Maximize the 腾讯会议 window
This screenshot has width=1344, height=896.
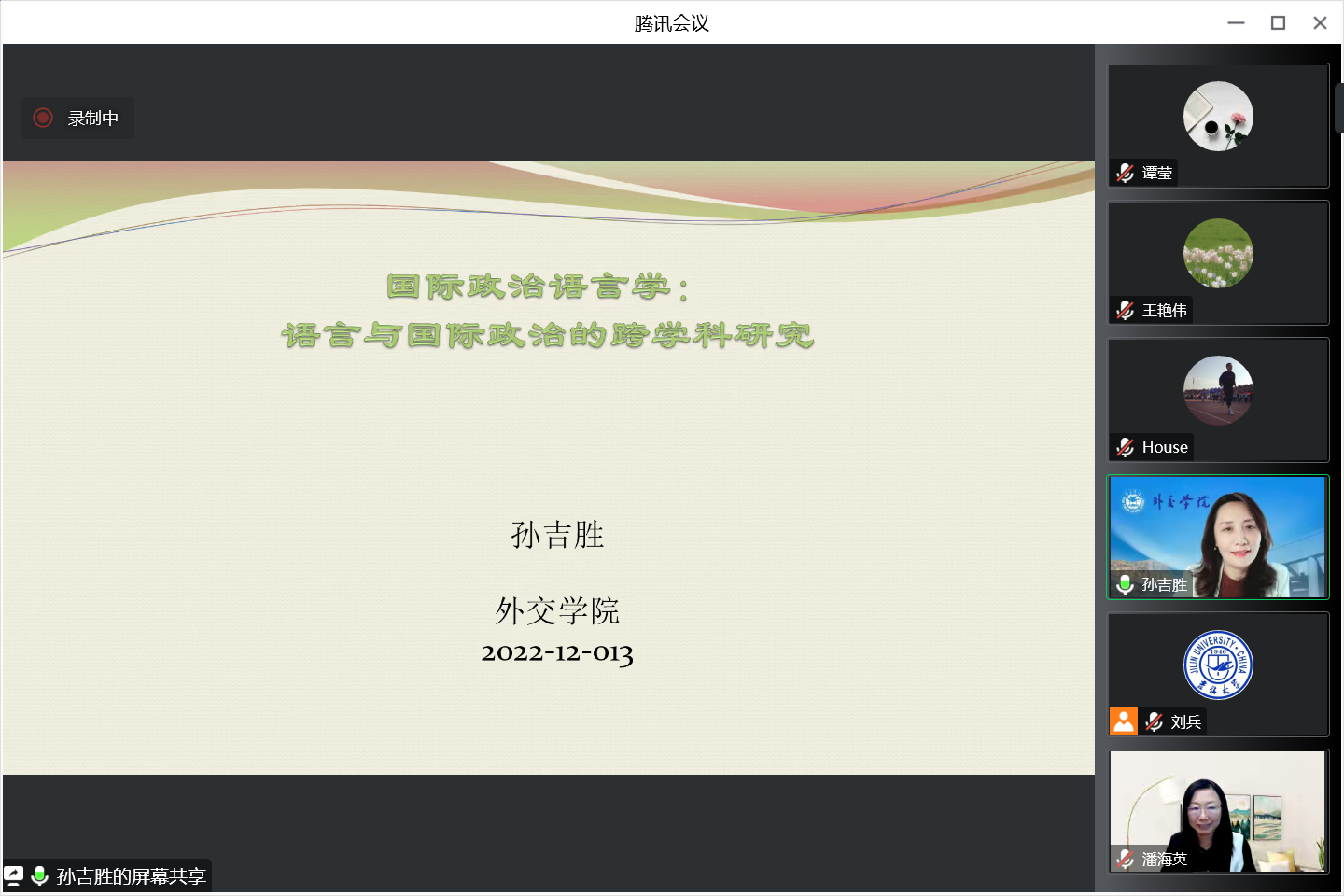(x=1278, y=23)
